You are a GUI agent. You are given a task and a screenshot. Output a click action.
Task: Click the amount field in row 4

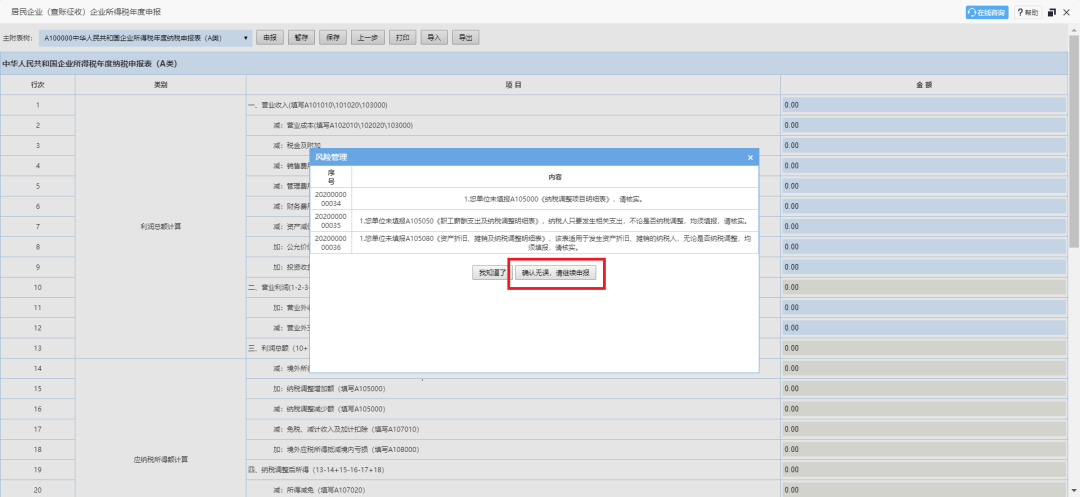tap(924, 166)
